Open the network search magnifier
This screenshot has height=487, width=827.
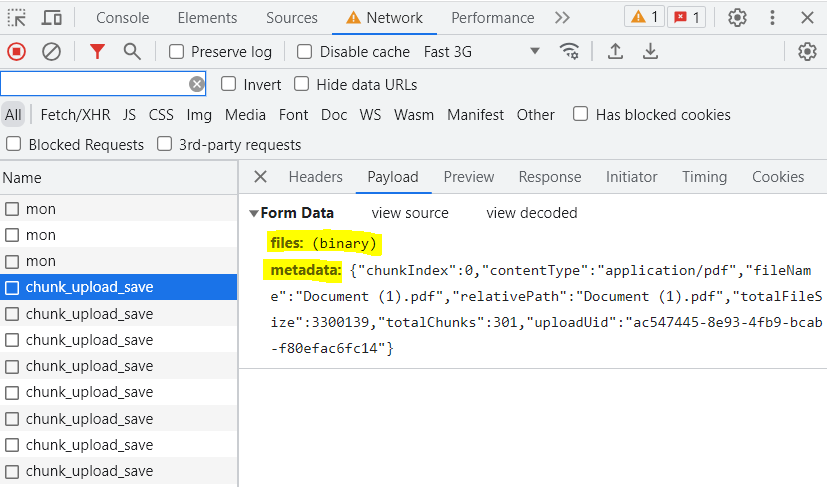(x=132, y=52)
